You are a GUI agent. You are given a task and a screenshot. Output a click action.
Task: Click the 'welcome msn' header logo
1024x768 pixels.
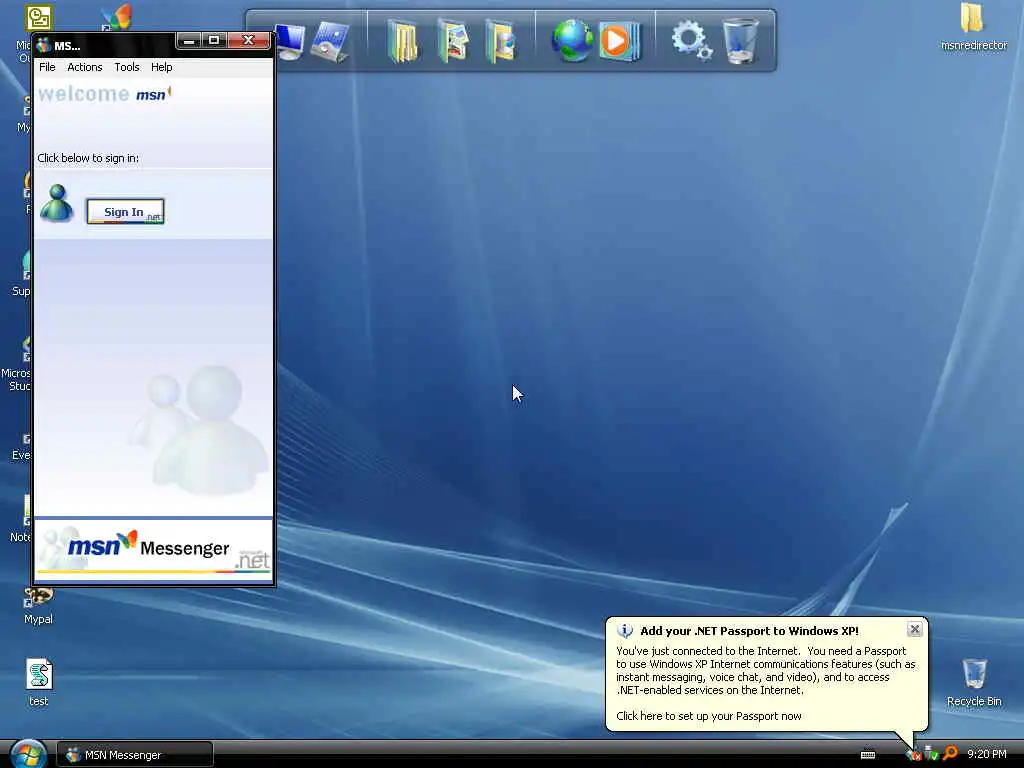(104, 94)
